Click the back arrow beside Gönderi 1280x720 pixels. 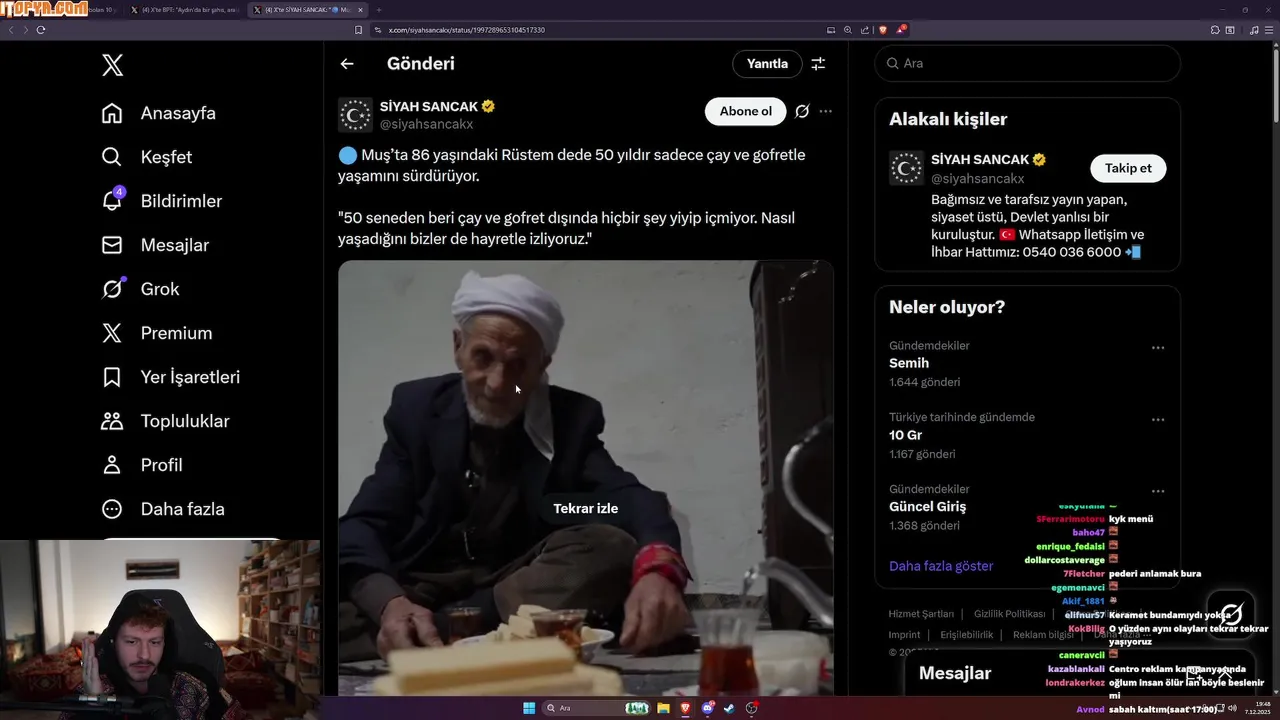point(347,64)
